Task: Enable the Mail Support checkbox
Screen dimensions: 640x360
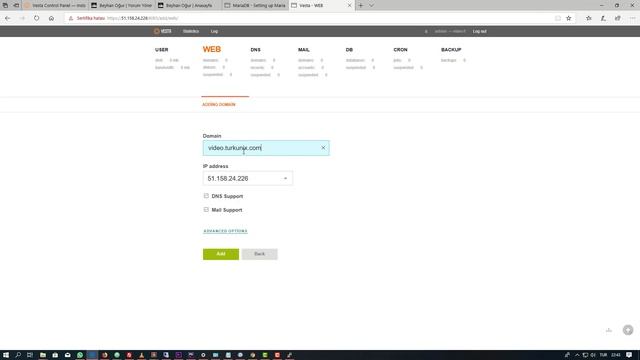Action: [206, 209]
